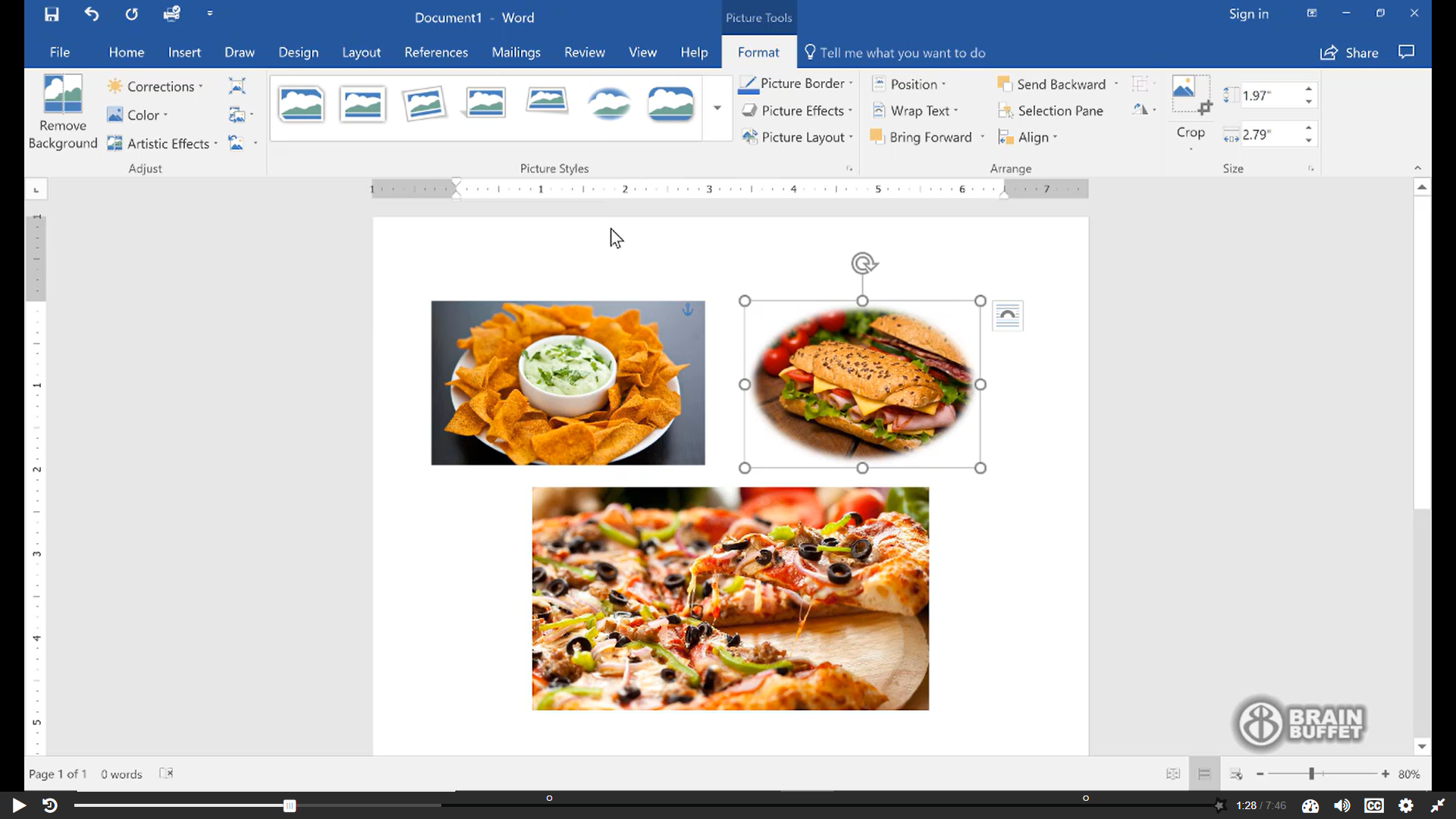This screenshot has height=819, width=1456.
Task: Click the Undo arrow icon
Action: click(x=92, y=14)
